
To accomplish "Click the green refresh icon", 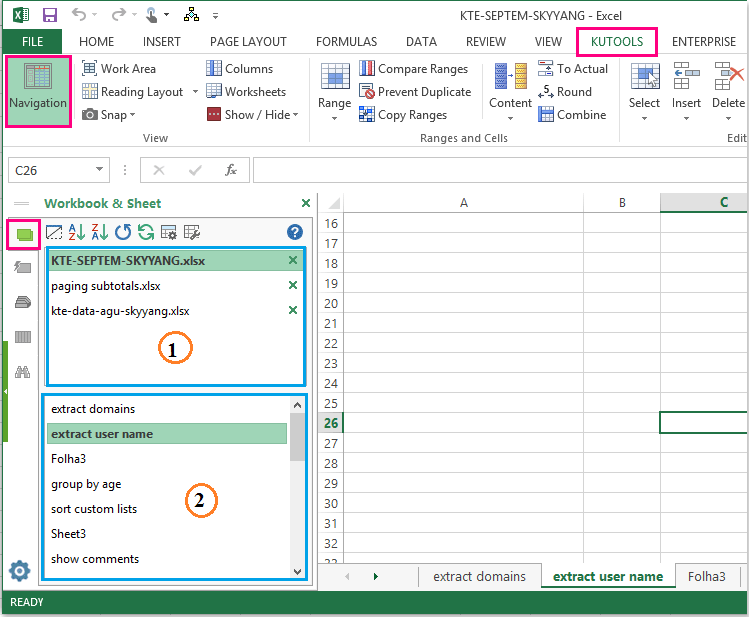I will click(x=146, y=232).
